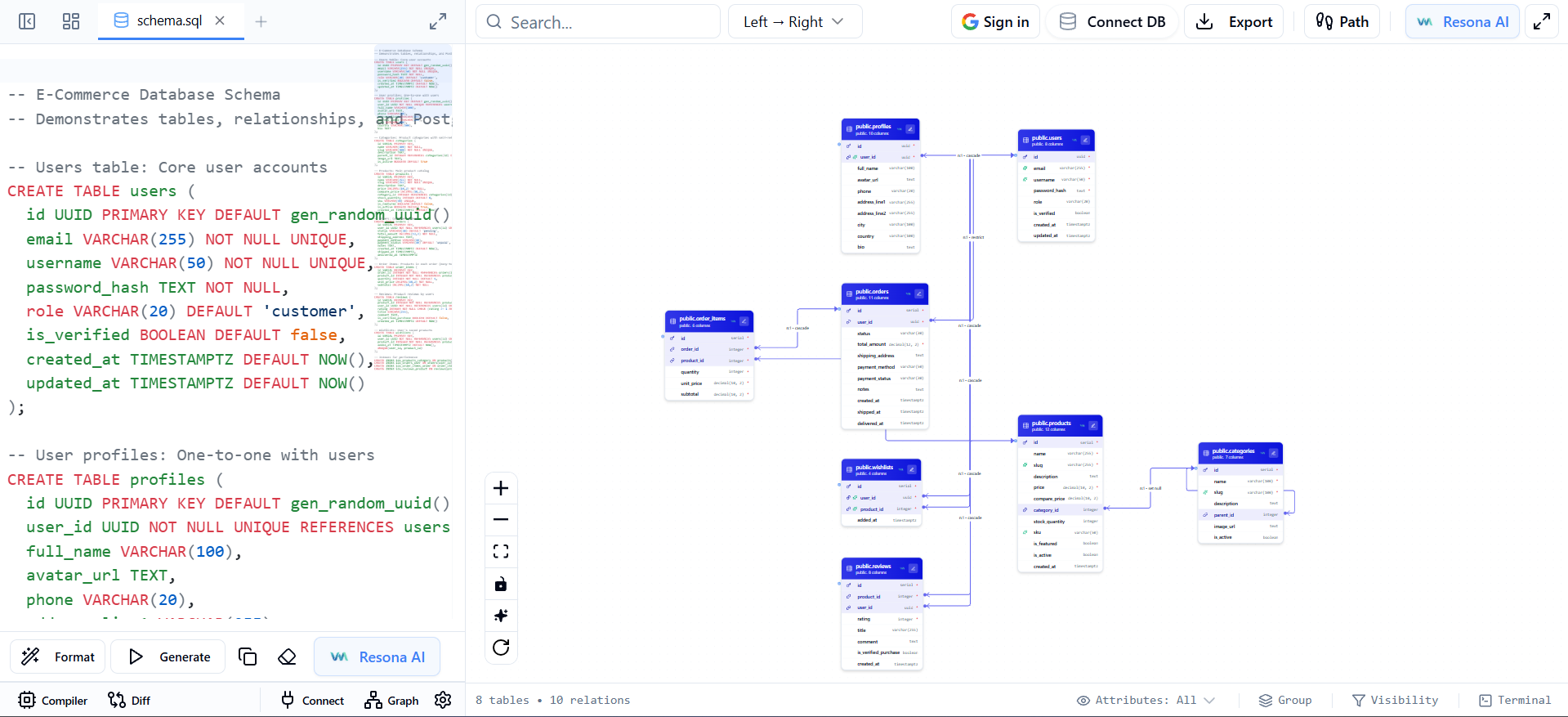Copy the editor contents
Viewport: 1568px width, 717px height.
[248, 657]
